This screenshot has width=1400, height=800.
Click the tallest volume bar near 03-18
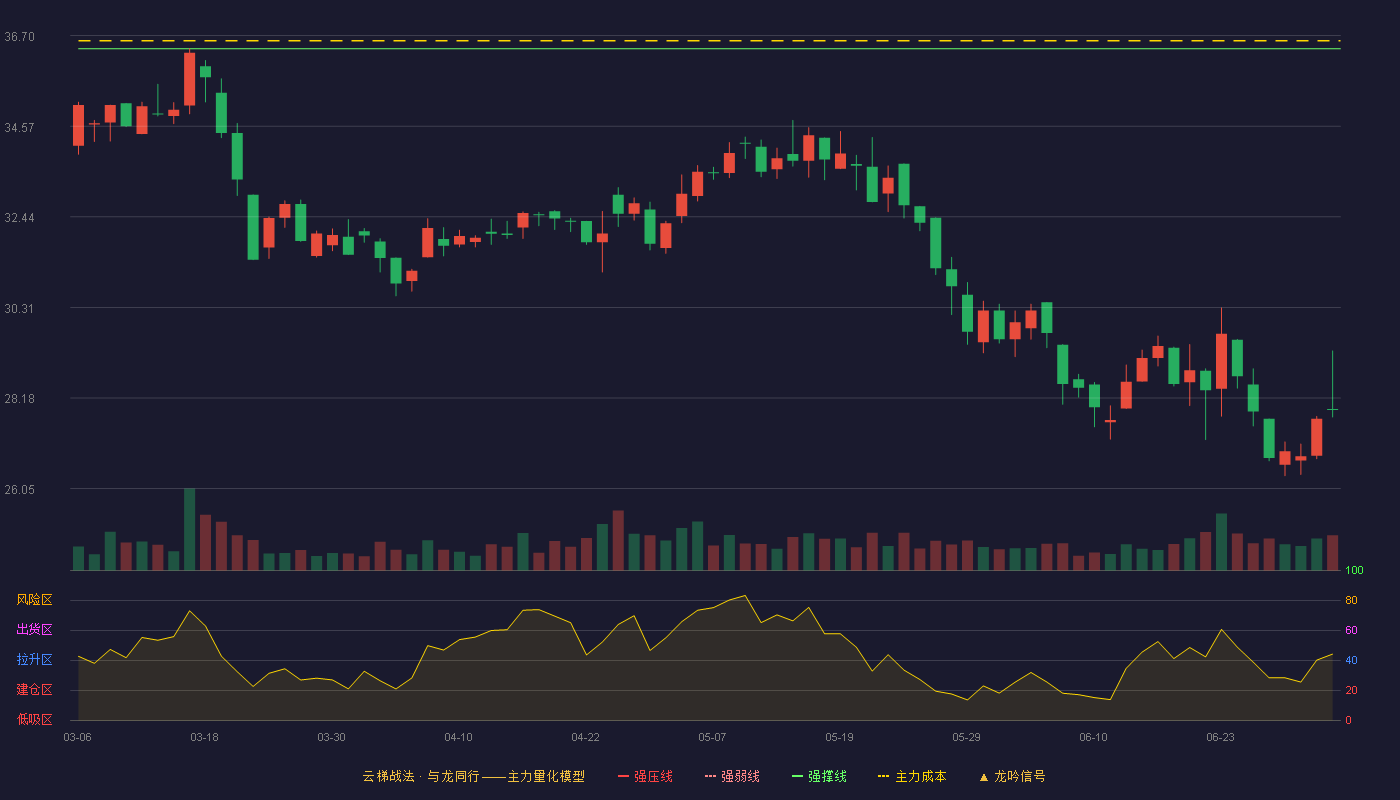point(189,529)
